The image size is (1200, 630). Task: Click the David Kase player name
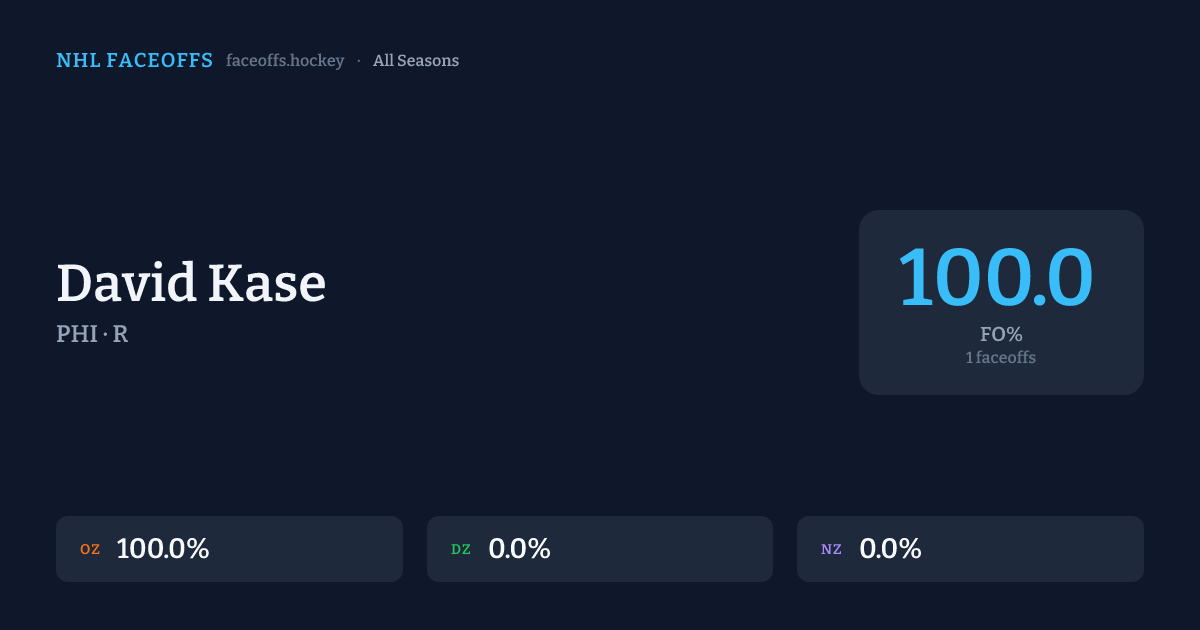point(191,283)
